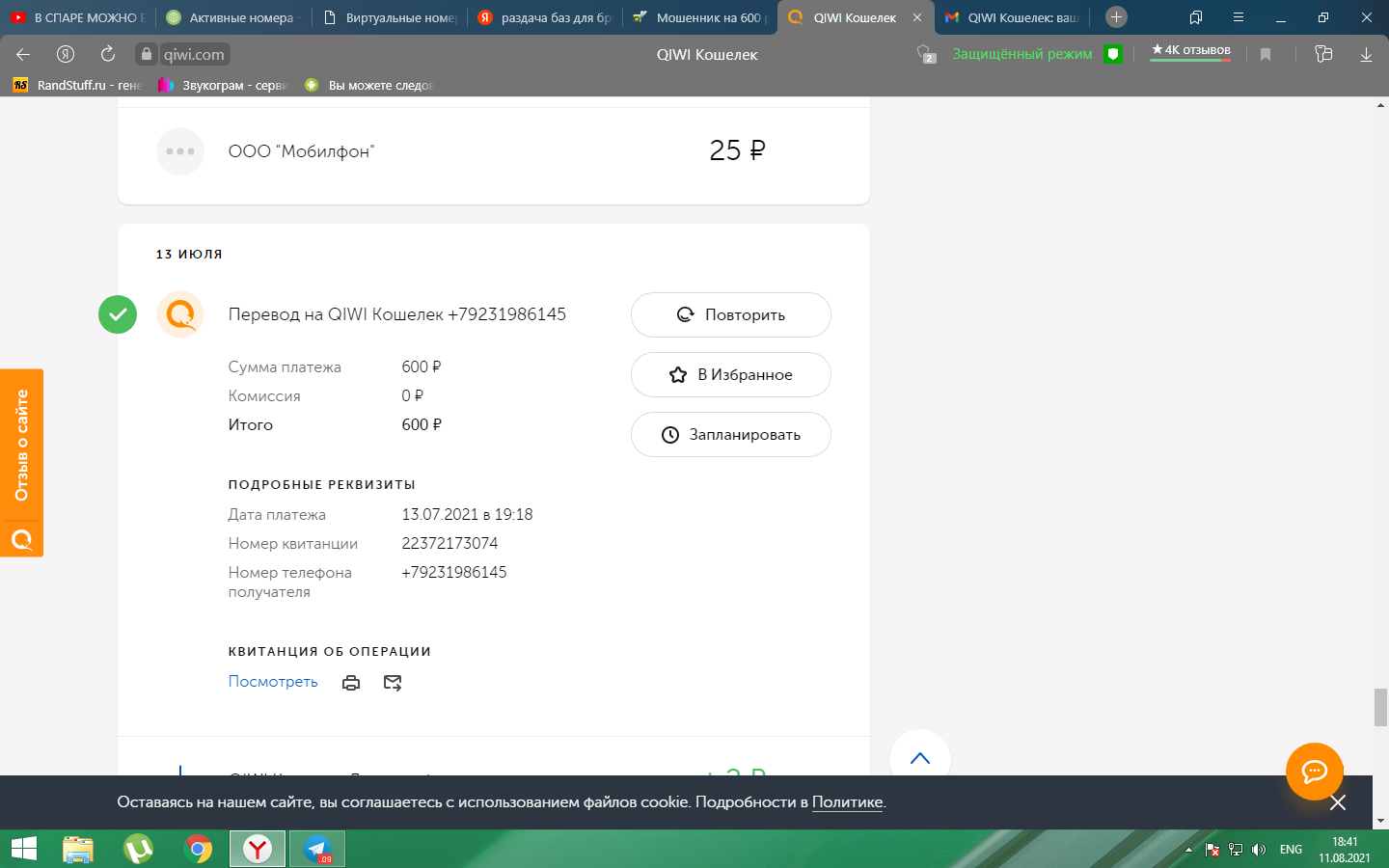Click the scroll-to-top arrow button
Image resolution: width=1389 pixels, height=868 pixels.
(x=920, y=758)
